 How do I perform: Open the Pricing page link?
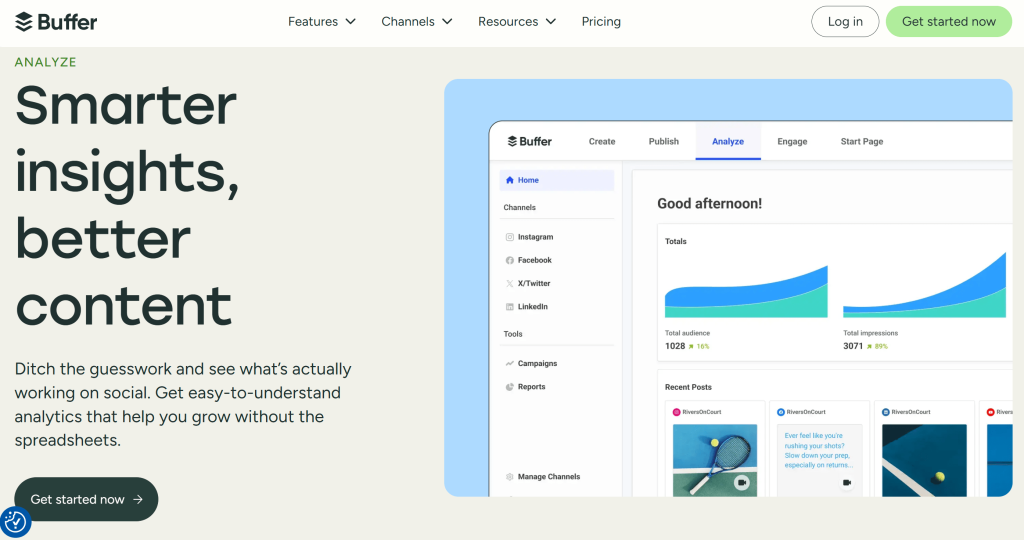point(601,22)
